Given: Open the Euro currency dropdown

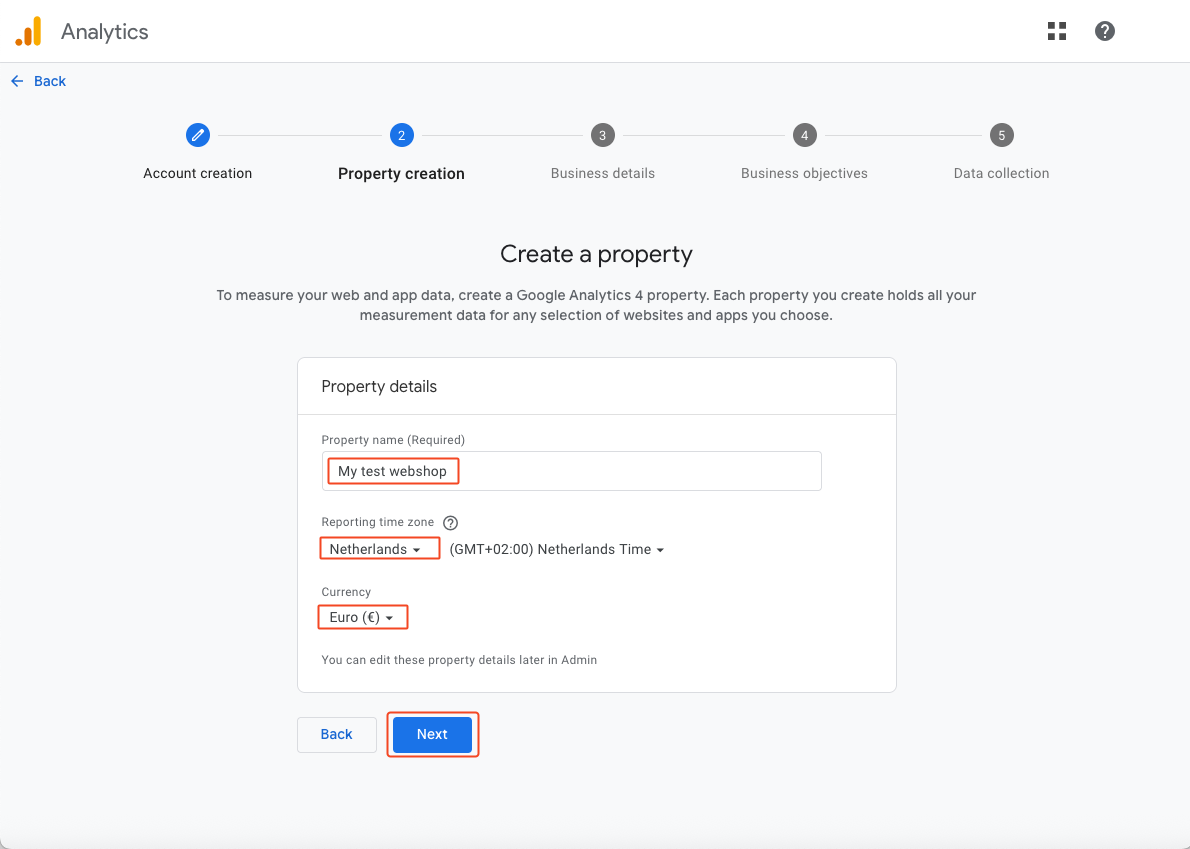Looking at the screenshot, I should (x=362, y=617).
